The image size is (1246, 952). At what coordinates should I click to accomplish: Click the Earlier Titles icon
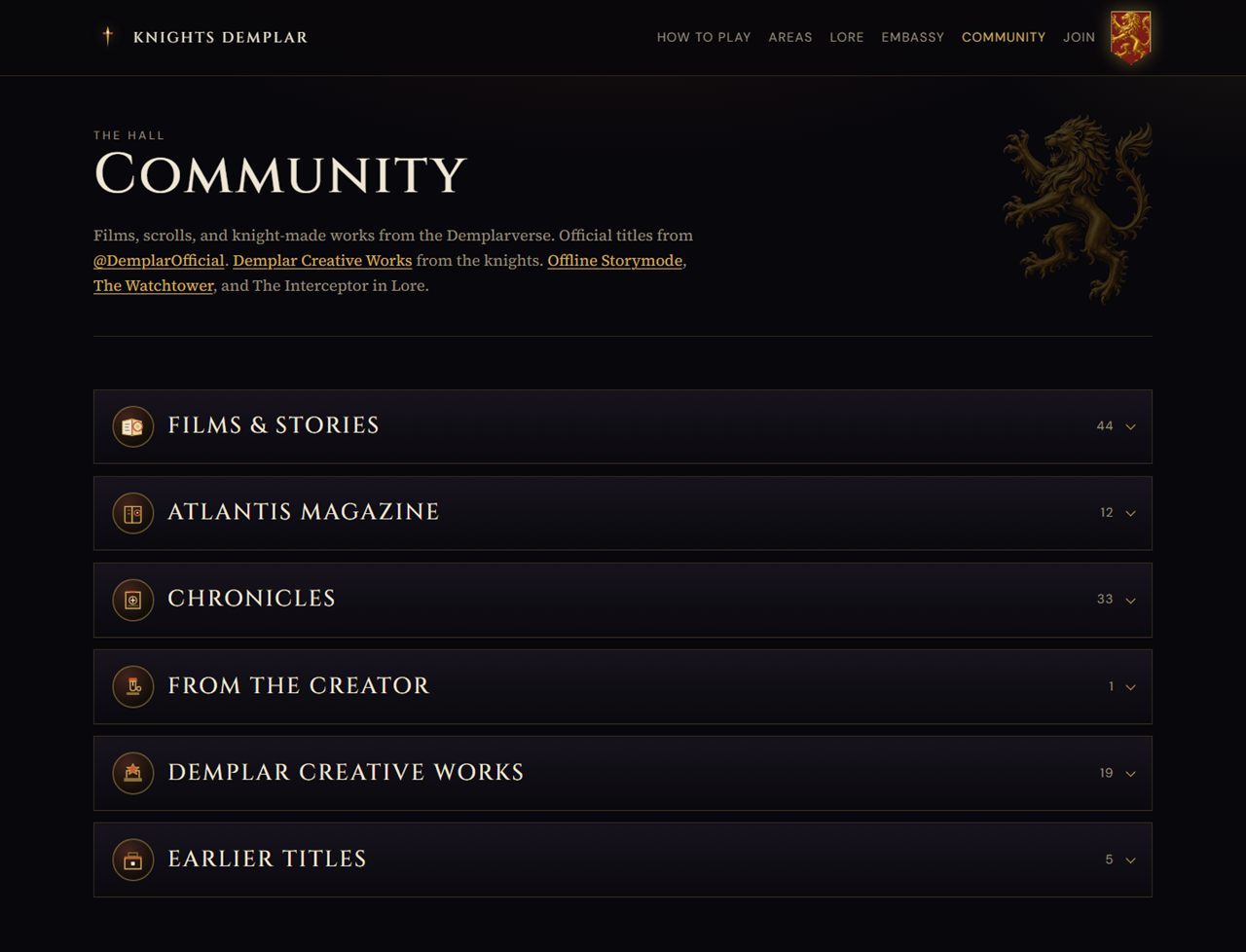coord(133,860)
